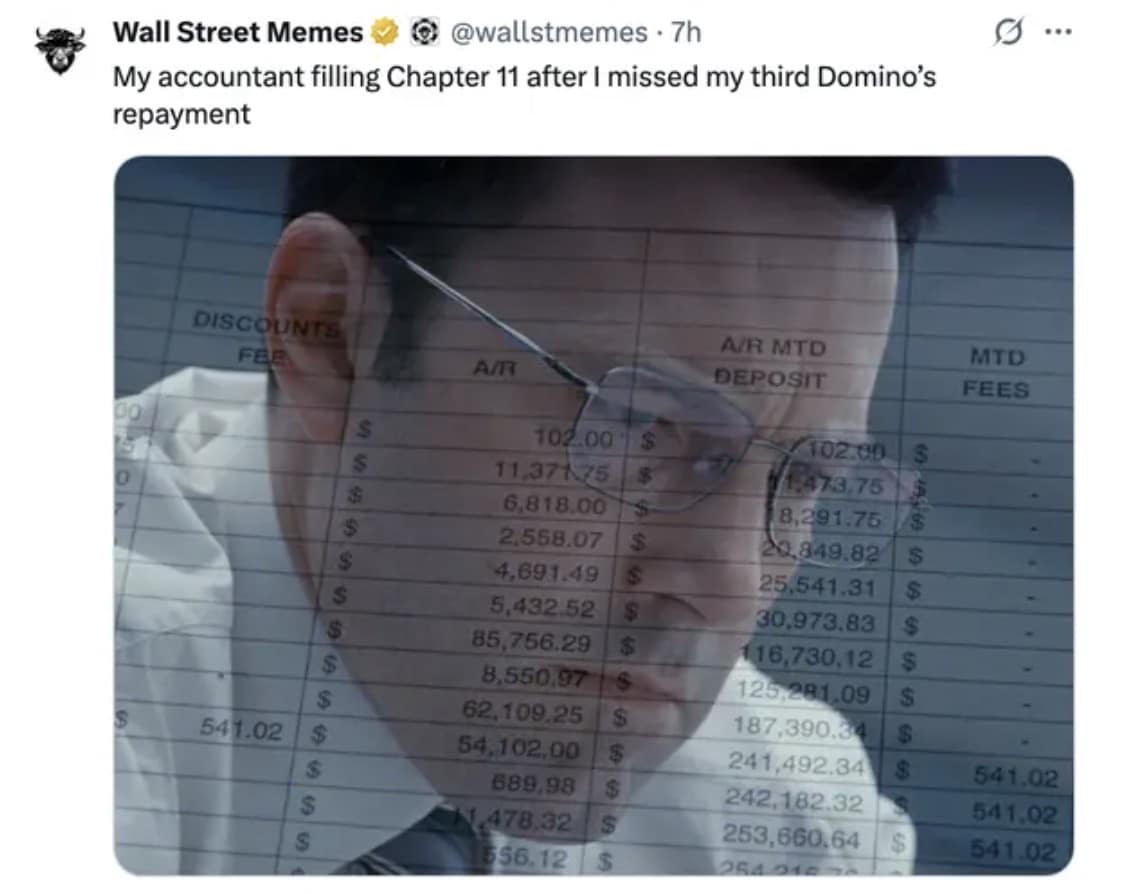1134x894 pixels.
Task: Click the Grok slashed-circle icon
Action: (x=1008, y=33)
